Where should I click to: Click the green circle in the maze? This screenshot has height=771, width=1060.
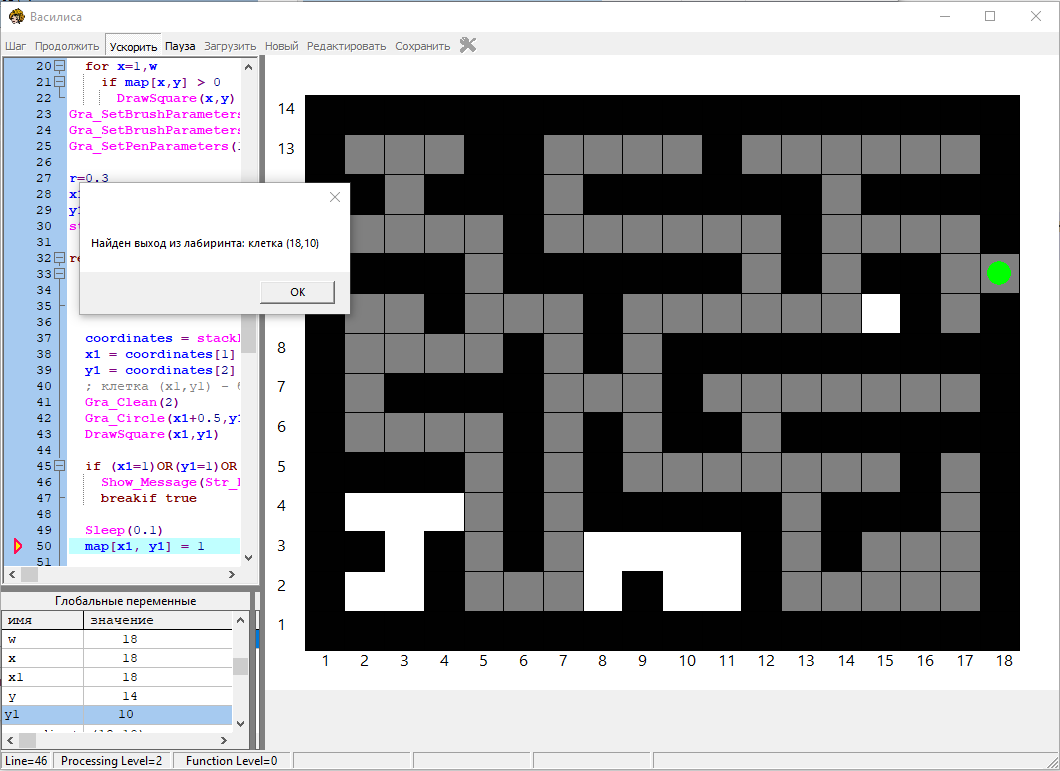coord(999,273)
